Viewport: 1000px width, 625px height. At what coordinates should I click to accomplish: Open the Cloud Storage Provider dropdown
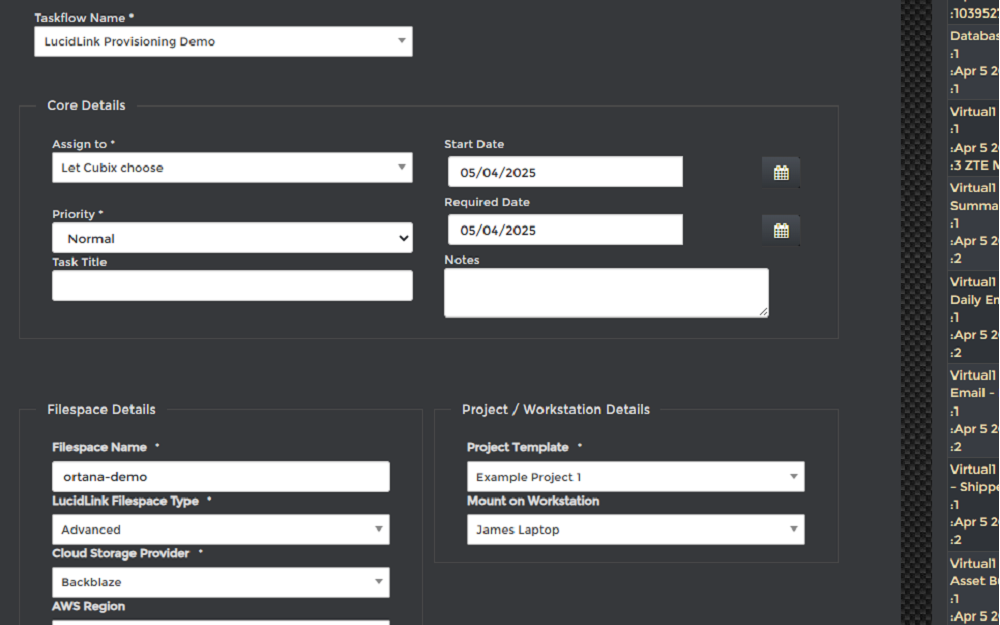pos(220,582)
